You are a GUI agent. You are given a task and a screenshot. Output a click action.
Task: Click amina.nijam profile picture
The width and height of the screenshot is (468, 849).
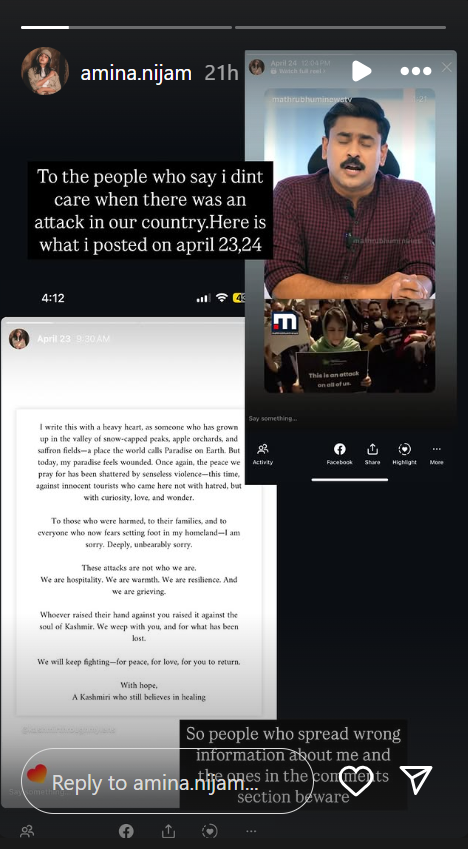coord(45,71)
